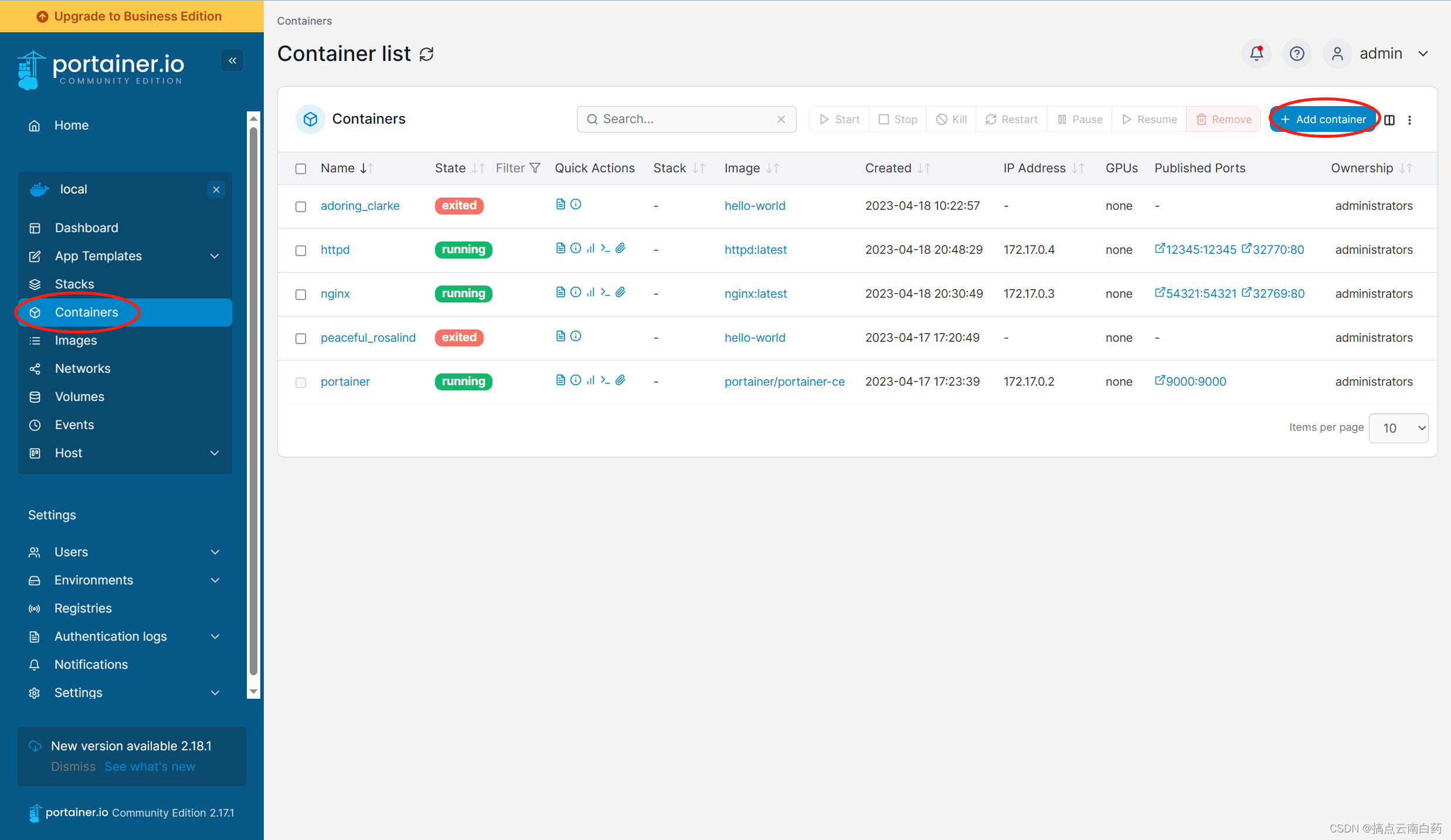This screenshot has width=1451, height=840.
Task: Dismiss the new version notice
Action: [x=73, y=767]
